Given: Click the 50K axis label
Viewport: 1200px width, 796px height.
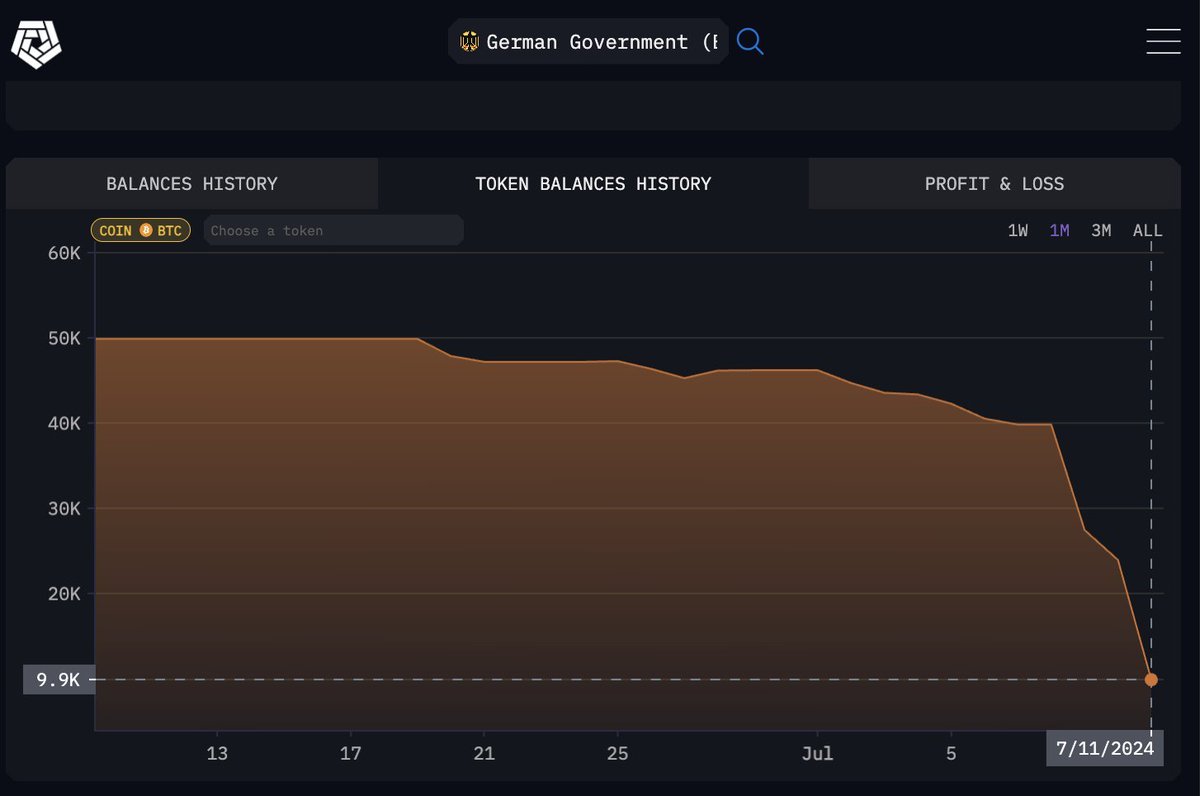Looking at the screenshot, I should pyautogui.click(x=64, y=338).
